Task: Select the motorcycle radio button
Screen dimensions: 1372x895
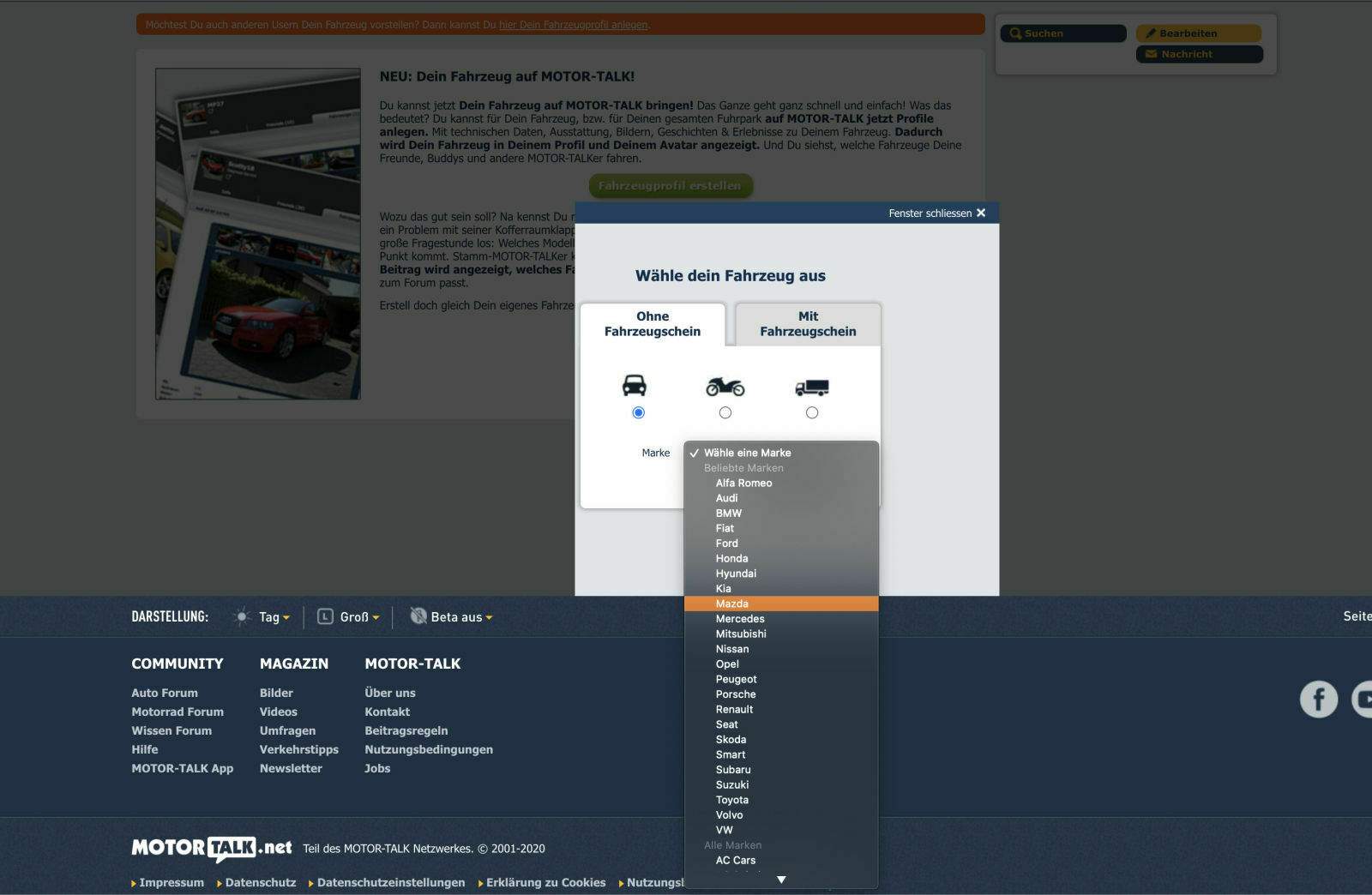Action: coord(725,412)
